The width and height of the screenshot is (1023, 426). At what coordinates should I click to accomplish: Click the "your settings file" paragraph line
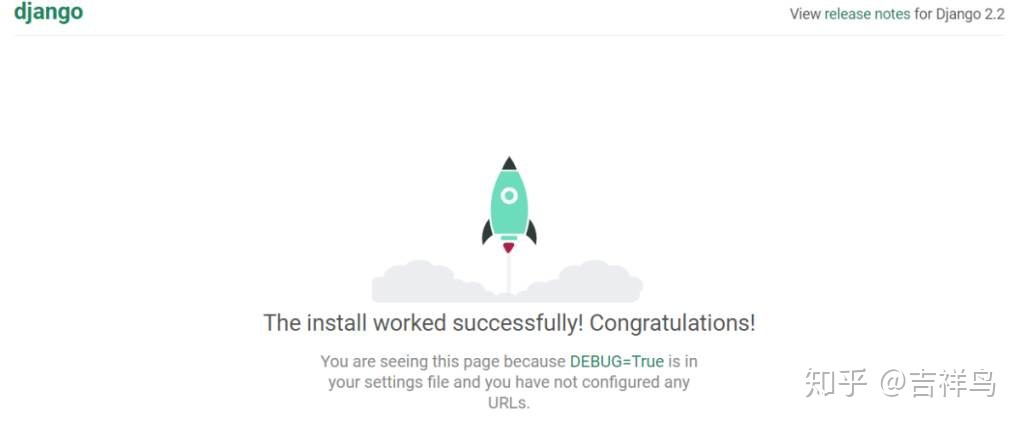pyautogui.click(x=509, y=382)
